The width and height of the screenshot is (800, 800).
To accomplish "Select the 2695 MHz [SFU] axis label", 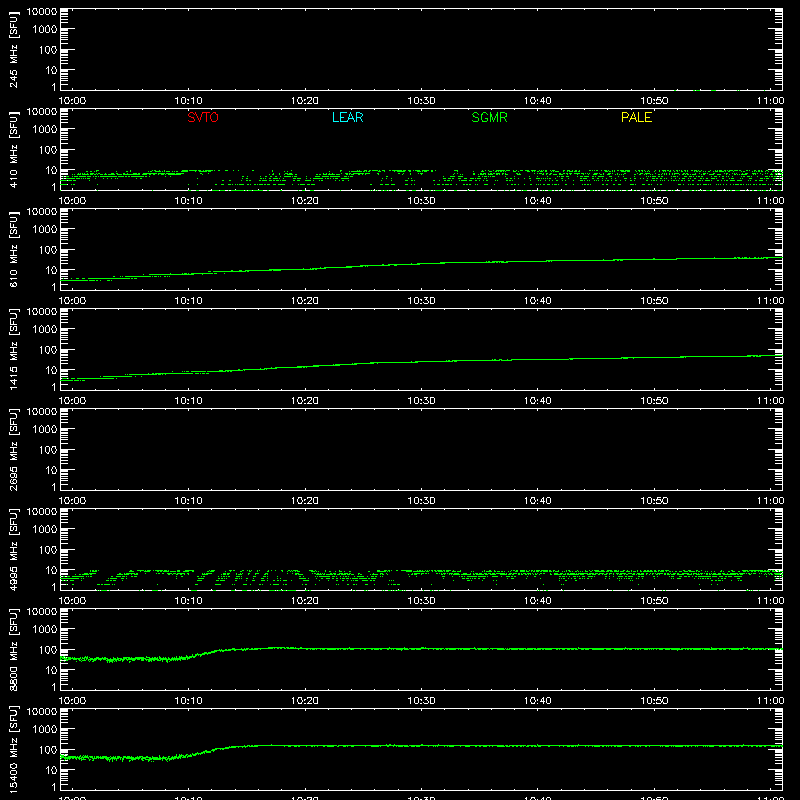I will (14, 449).
